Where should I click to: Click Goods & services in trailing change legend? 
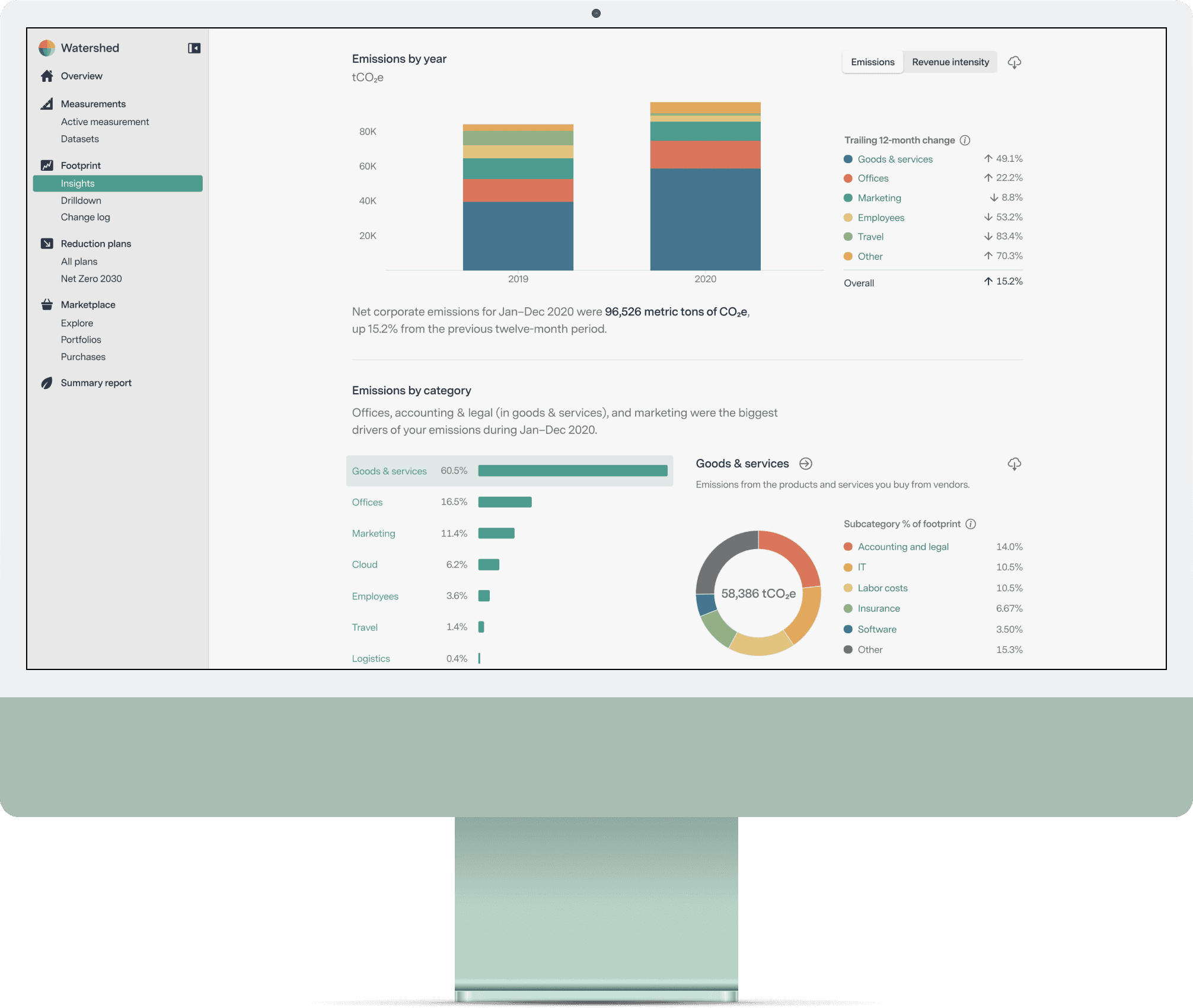point(895,159)
